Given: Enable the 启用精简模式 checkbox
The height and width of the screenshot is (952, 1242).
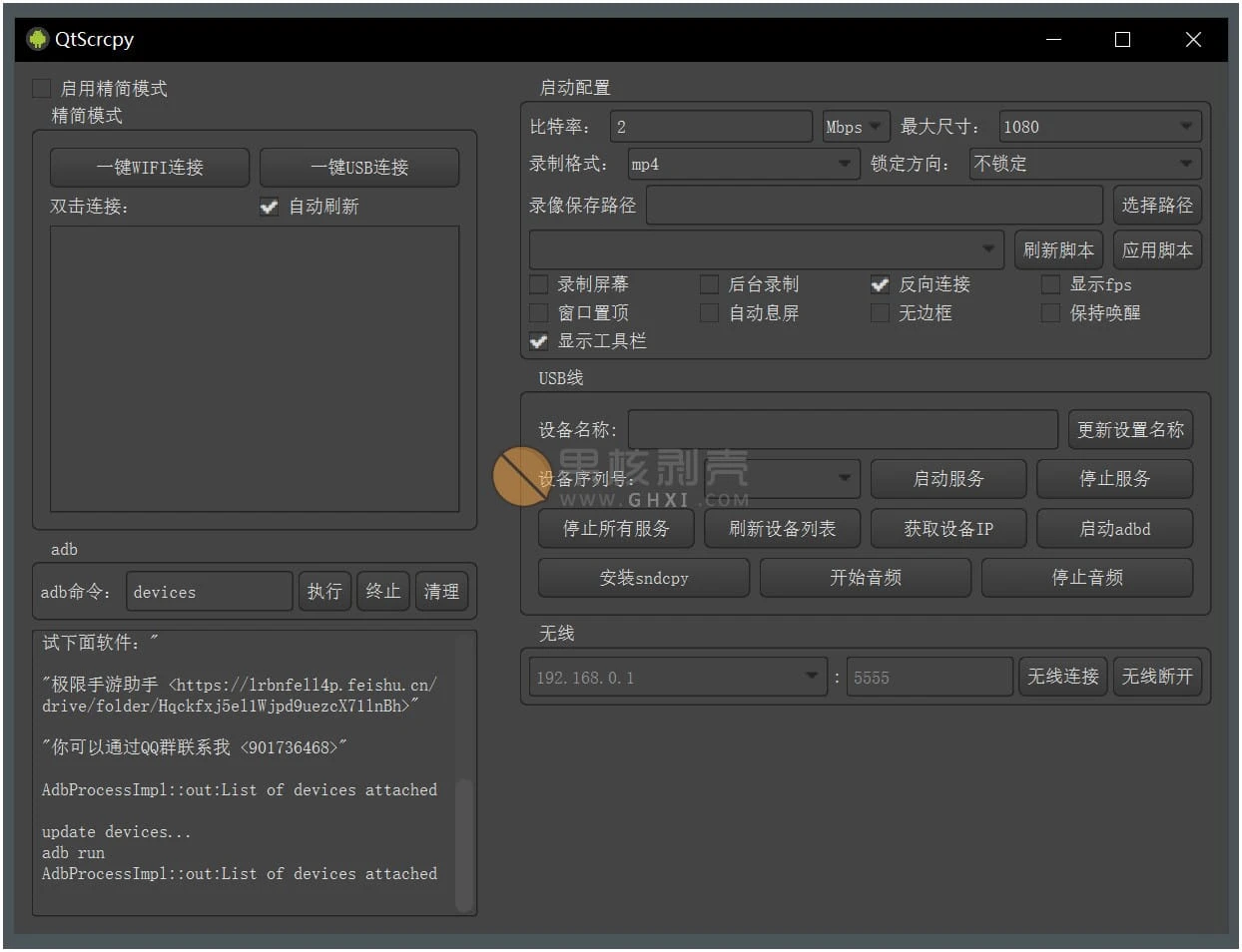Looking at the screenshot, I should click(x=41, y=88).
